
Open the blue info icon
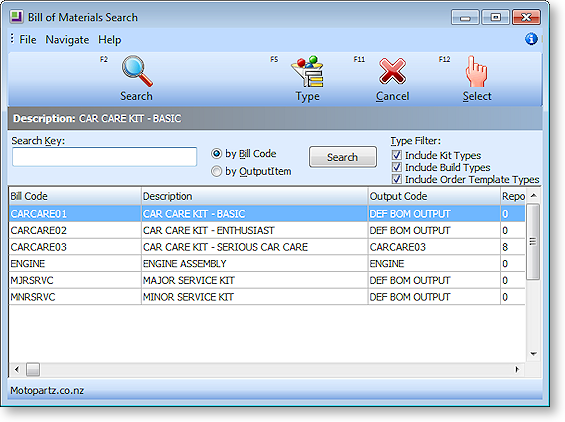click(x=531, y=39)
